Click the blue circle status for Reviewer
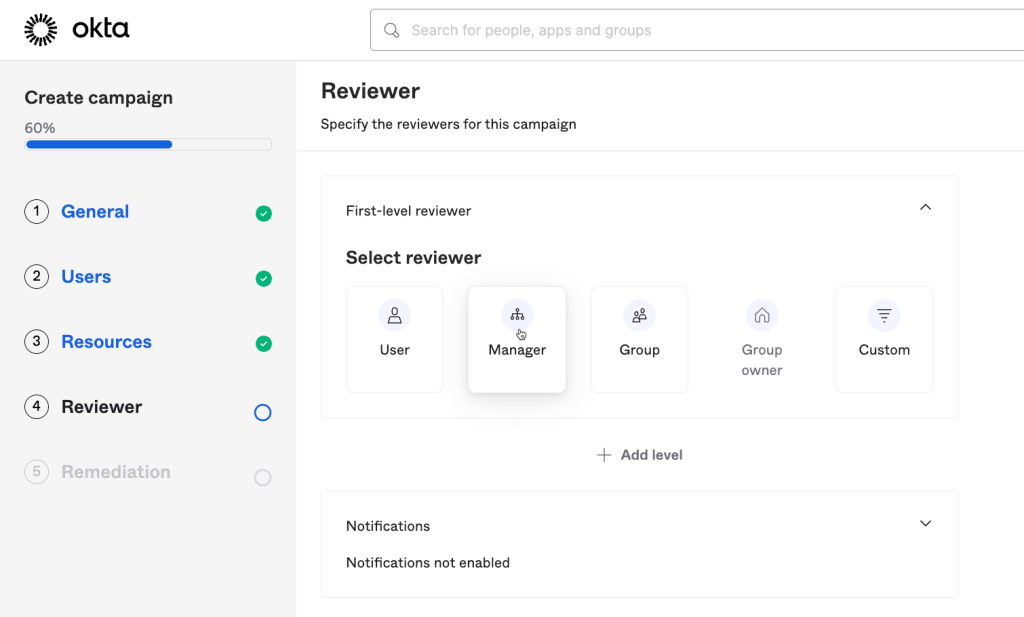The height and width of the screenshot is (617, 1024). tap(263, 412)
